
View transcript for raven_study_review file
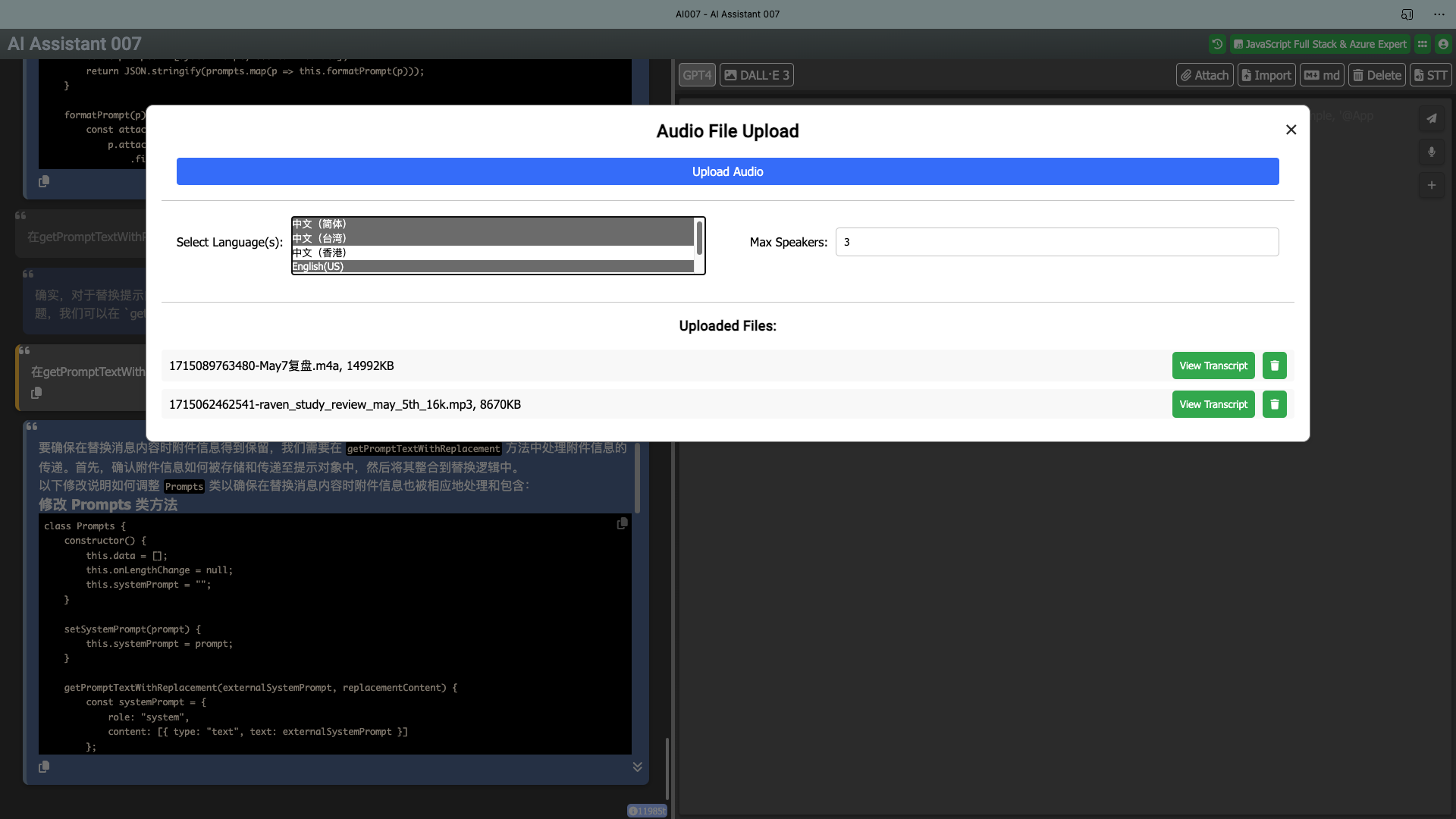[1213, 404]
